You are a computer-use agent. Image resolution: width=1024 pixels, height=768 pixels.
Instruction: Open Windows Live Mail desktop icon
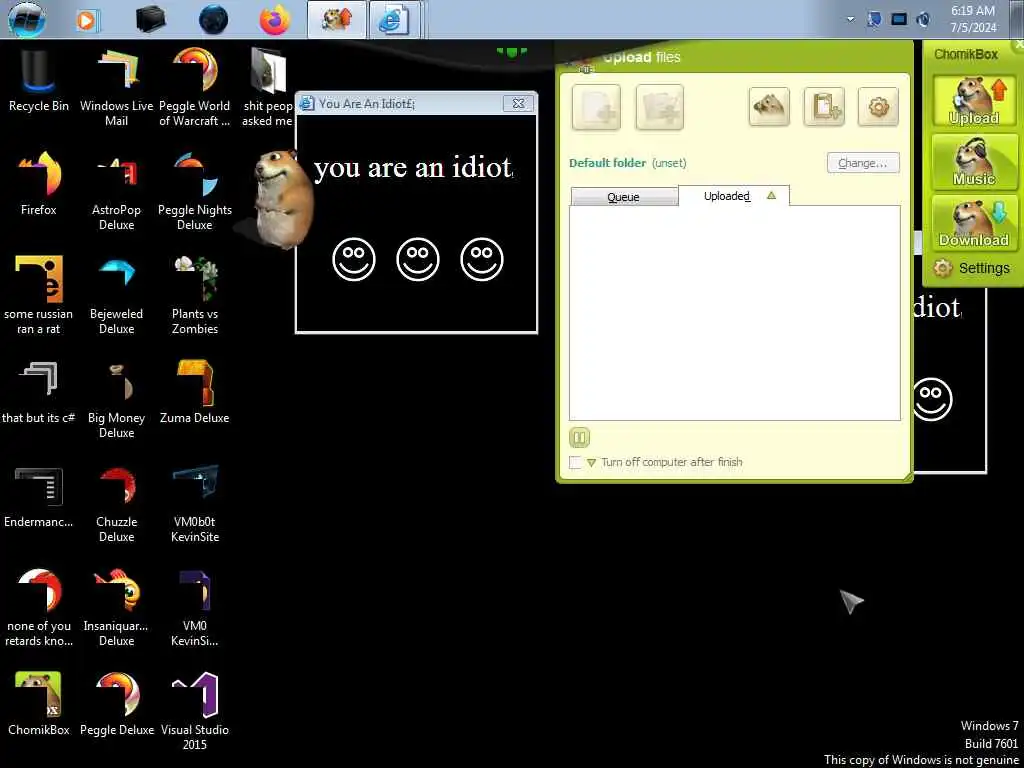pyautogui.click(x=116, y=87)
